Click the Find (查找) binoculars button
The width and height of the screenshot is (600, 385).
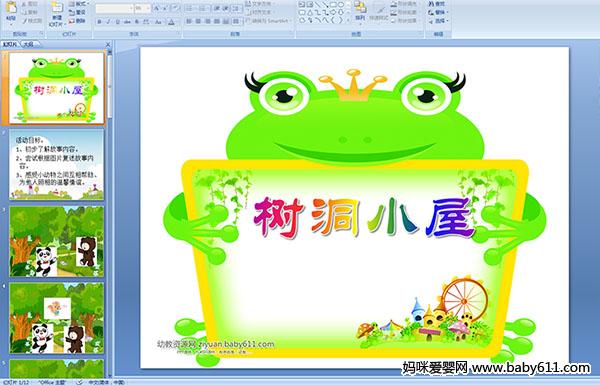[x=437, y=4]
